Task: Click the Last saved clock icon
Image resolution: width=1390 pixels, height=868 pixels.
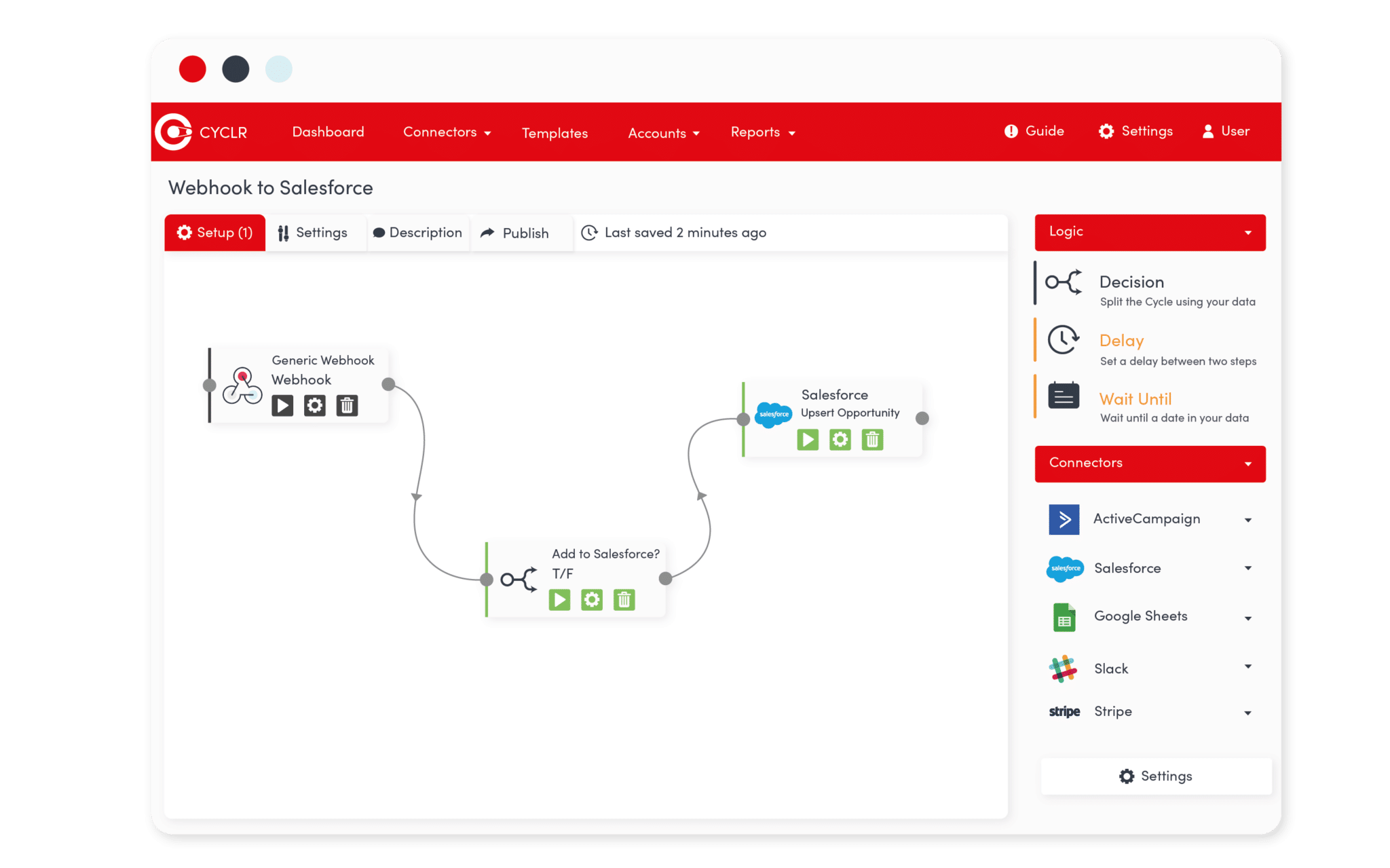Action: 589,233
